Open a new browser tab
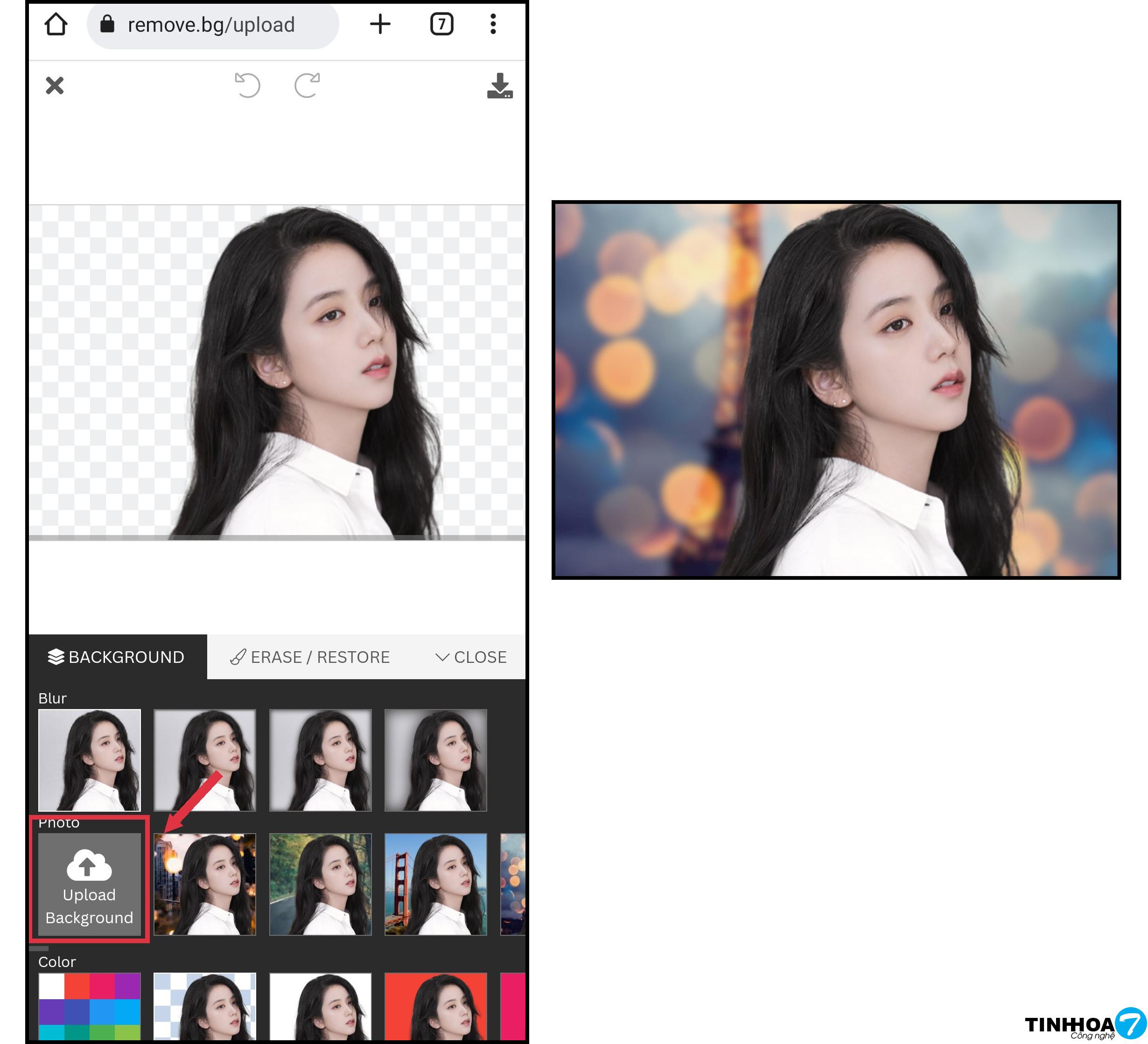Image resolution: width=1148 pixels, height=1044 pixels. pos(380,24)
